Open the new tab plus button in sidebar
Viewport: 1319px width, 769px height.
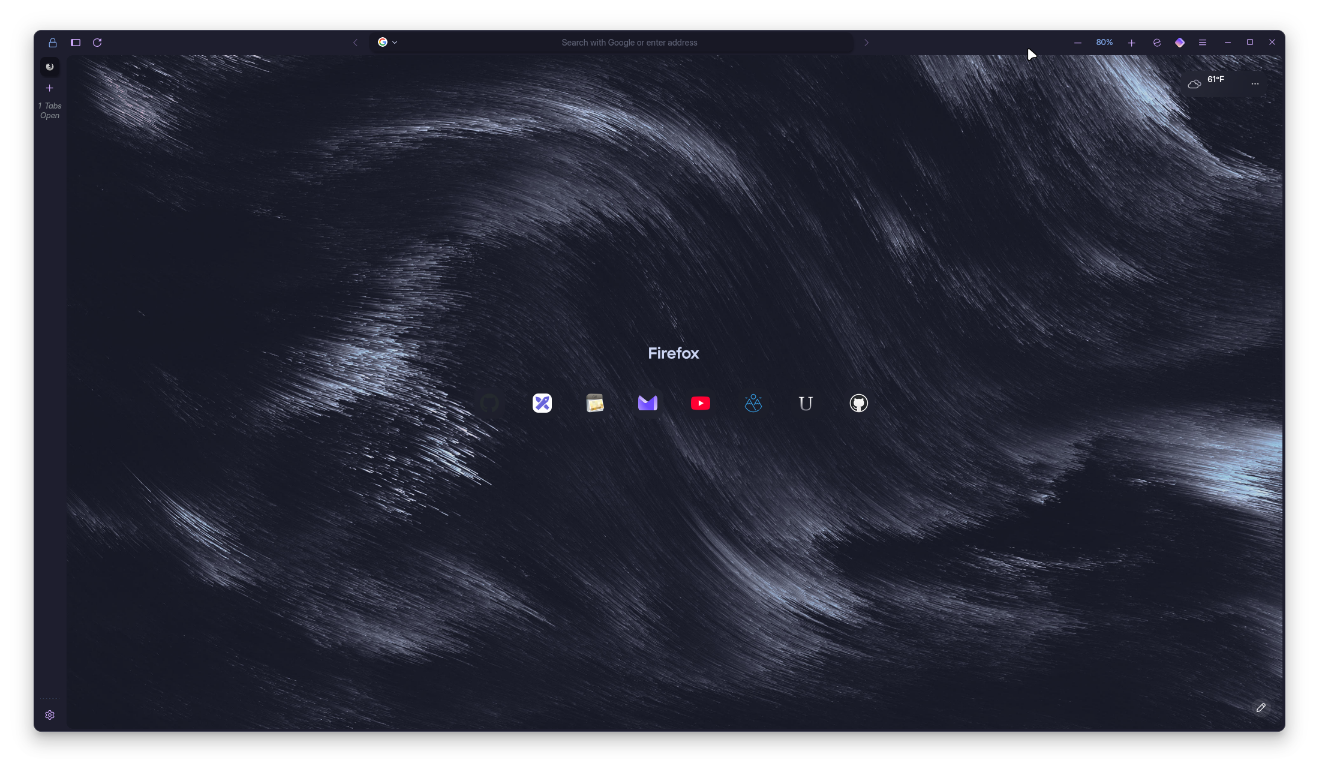coord(50,88)
